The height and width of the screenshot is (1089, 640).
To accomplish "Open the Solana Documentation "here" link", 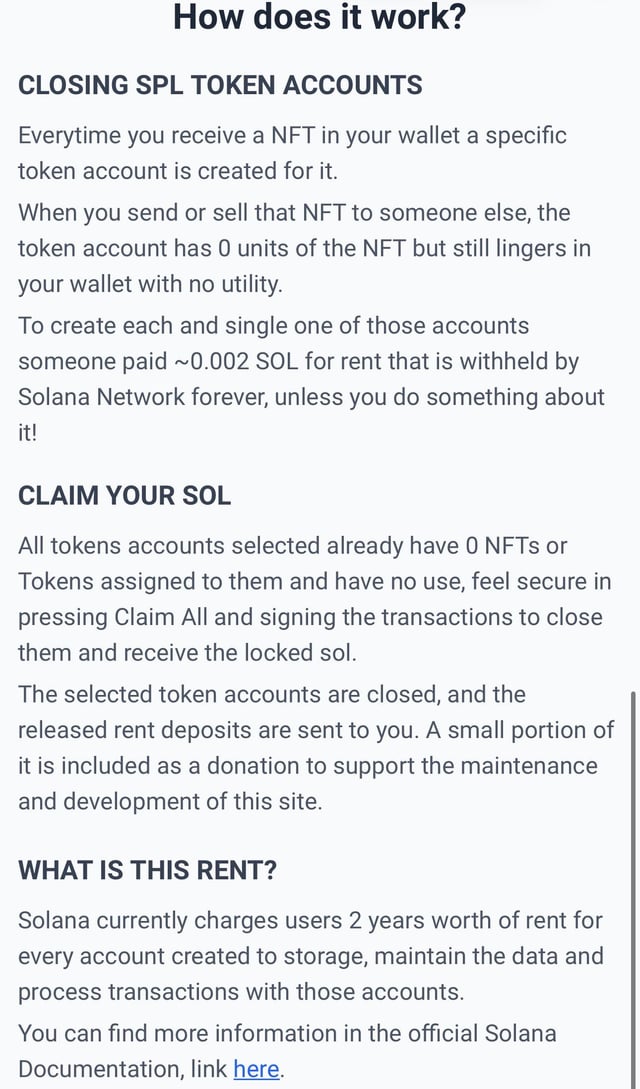I will [x=256, y=1068].
